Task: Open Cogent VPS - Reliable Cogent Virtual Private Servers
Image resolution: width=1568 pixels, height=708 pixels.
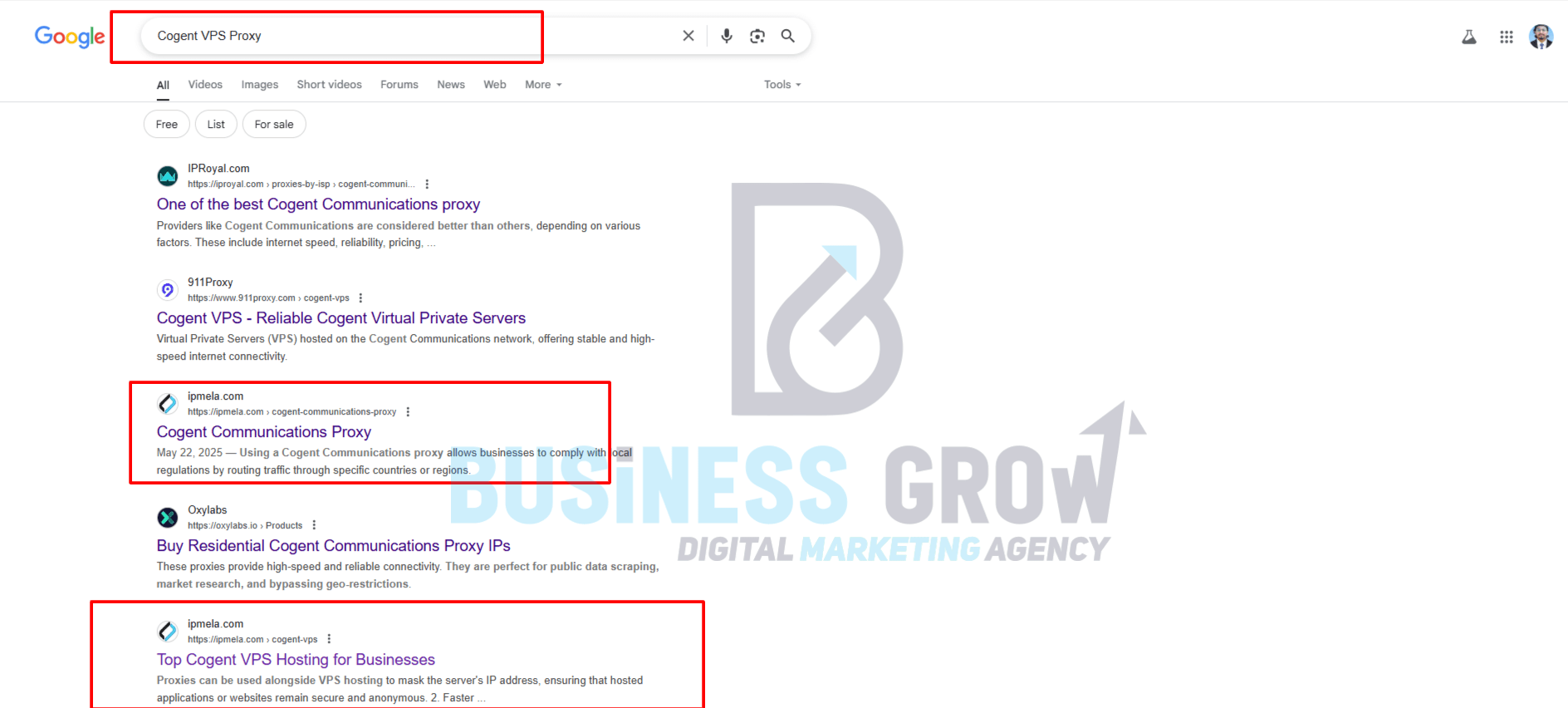Action: 341,318
